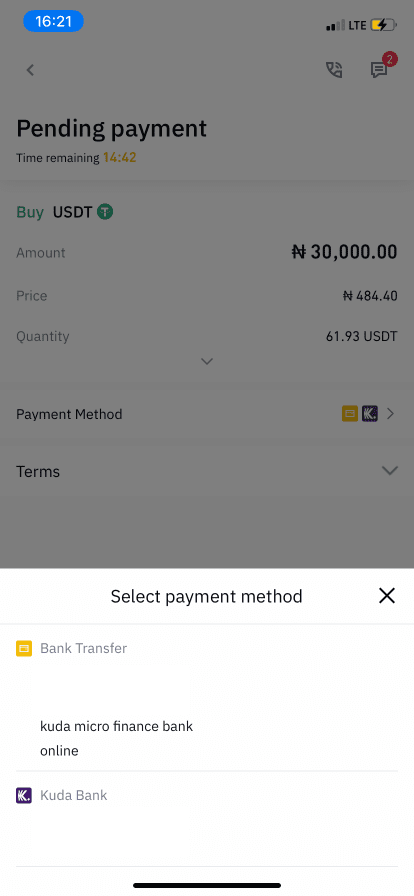Tap the Terms heading
This screenshot has height=896, width=414.
coord(38,471)
